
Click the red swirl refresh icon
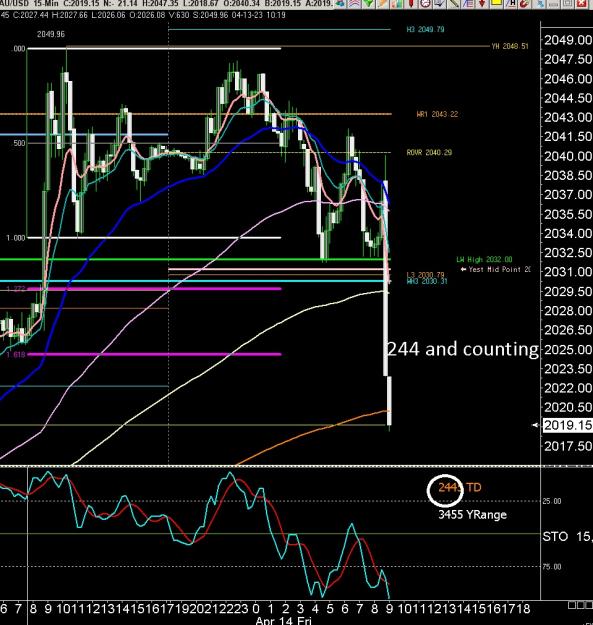(524, 4)
